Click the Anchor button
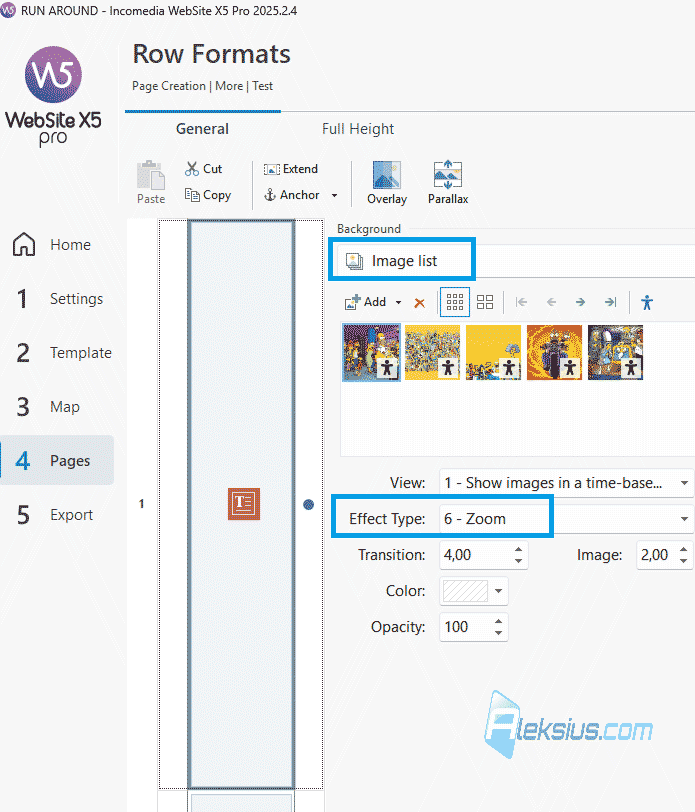Viewport: 695px width, 812px height. pyautogui.click(x=292, y=195)
